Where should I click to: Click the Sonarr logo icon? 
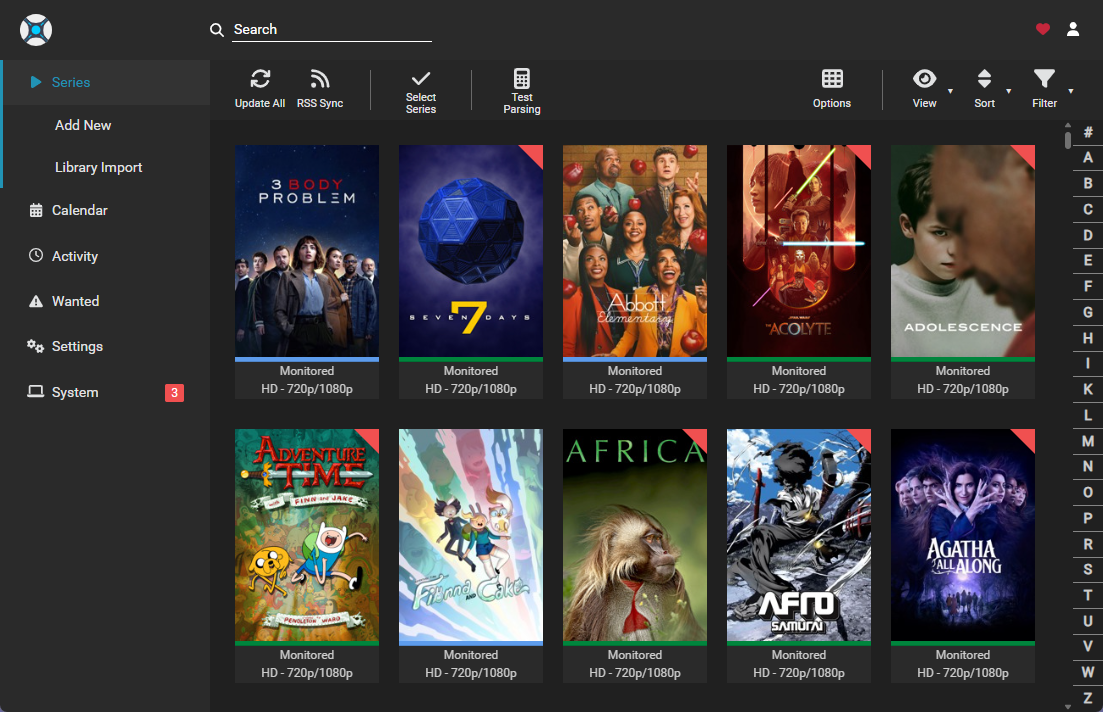pos(36,30)
